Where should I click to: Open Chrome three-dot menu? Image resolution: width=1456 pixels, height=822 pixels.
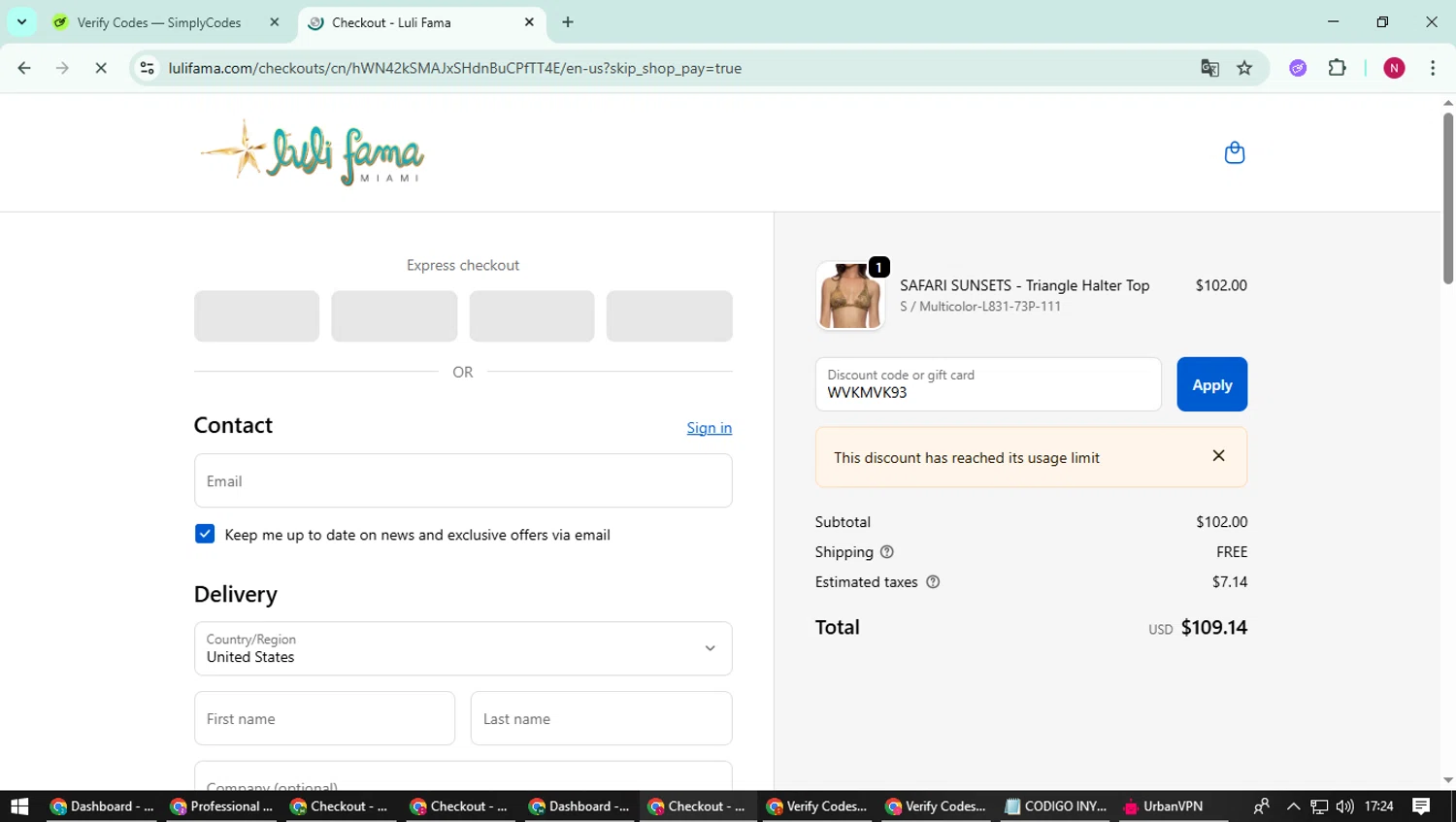[1433, 68]
